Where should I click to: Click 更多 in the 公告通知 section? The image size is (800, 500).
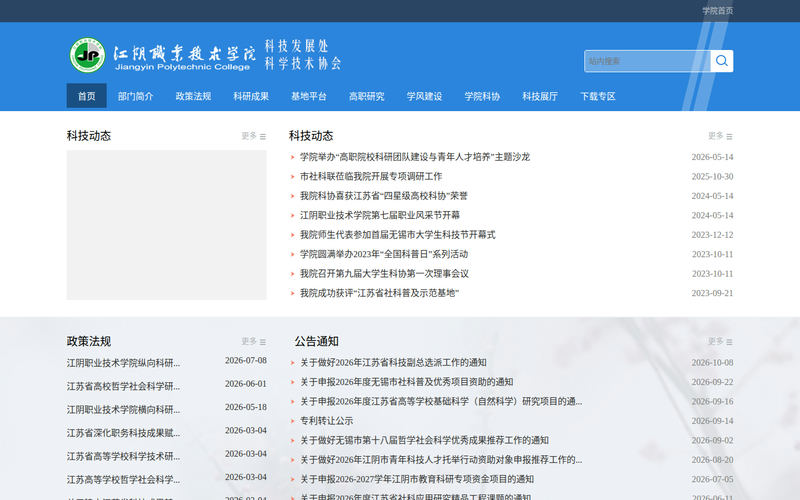[x=720, y=341]
